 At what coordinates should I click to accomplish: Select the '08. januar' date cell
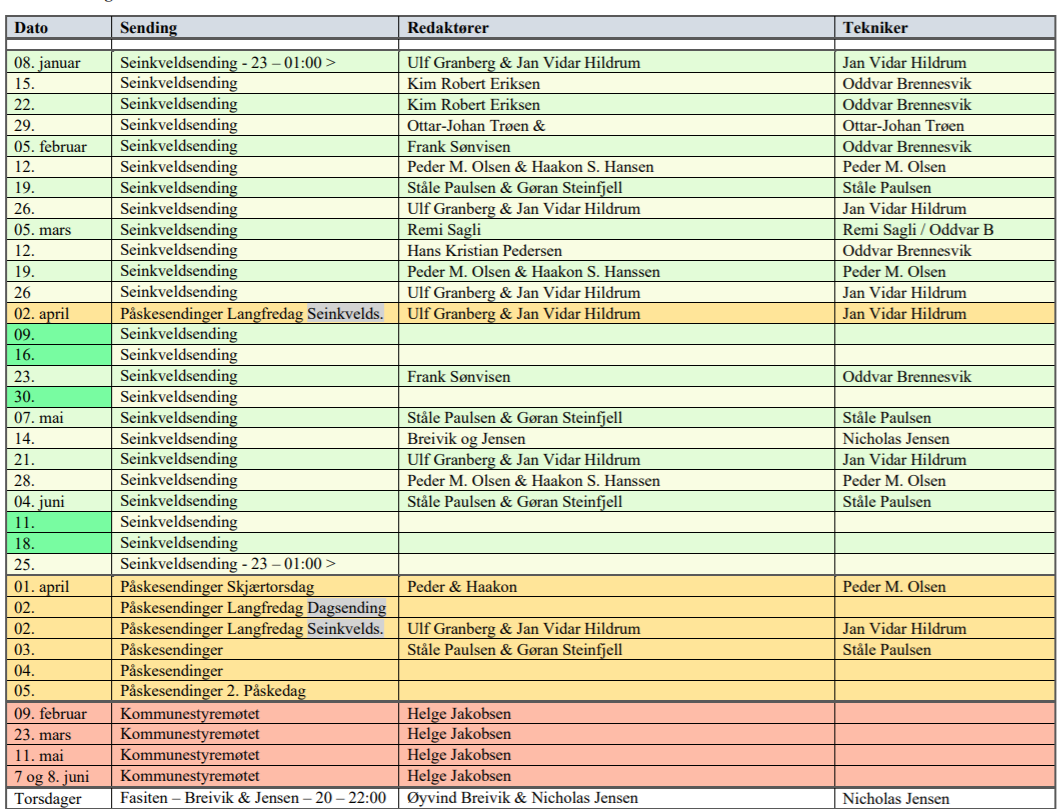tap(59, 63)
